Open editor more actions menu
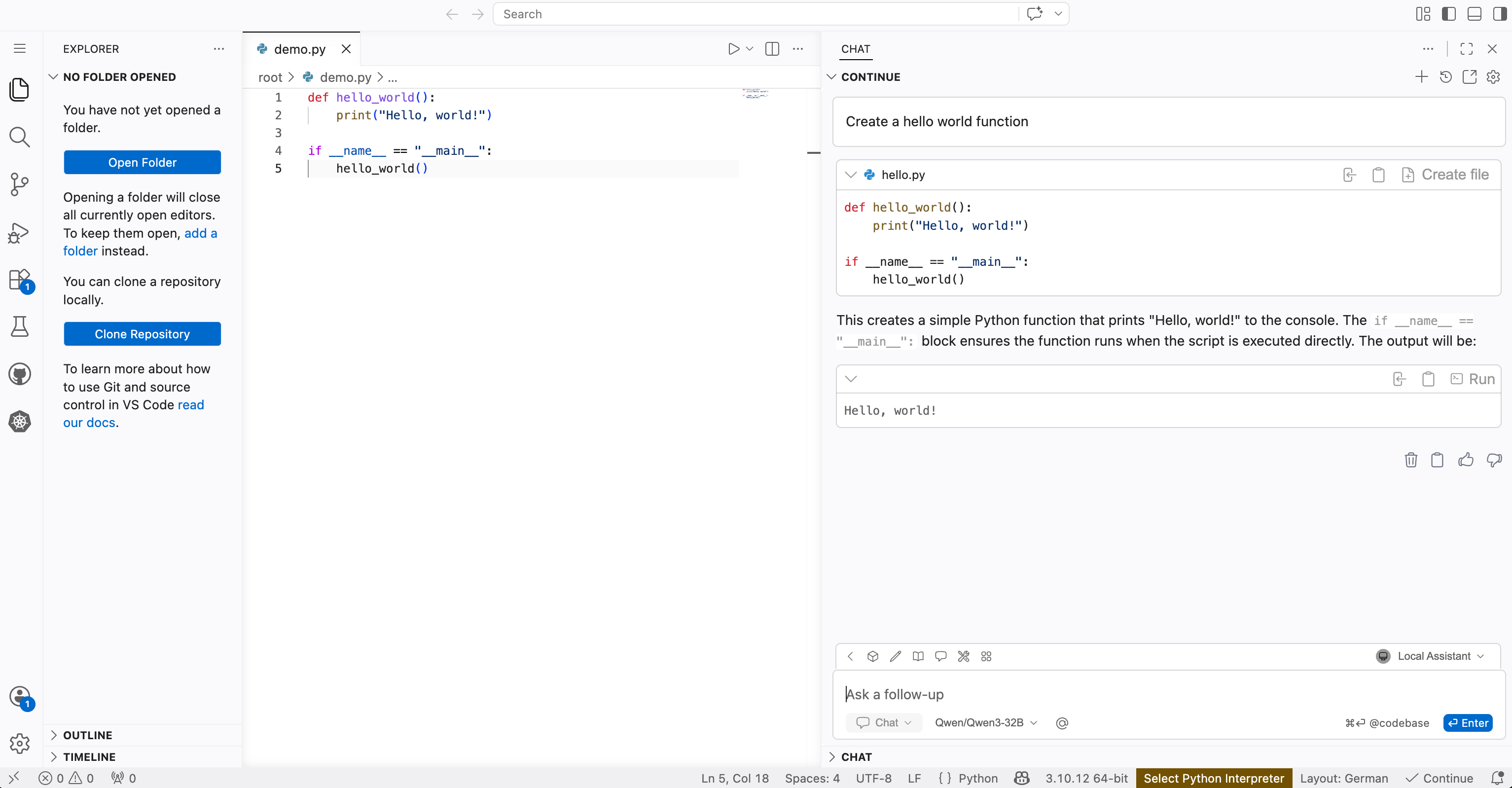The height and width of the screenshot is (788, 1512). (798, 49)
